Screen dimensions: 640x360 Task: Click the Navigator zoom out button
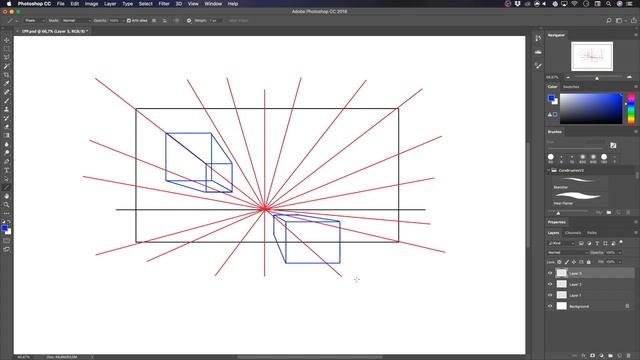pos(568,77)
